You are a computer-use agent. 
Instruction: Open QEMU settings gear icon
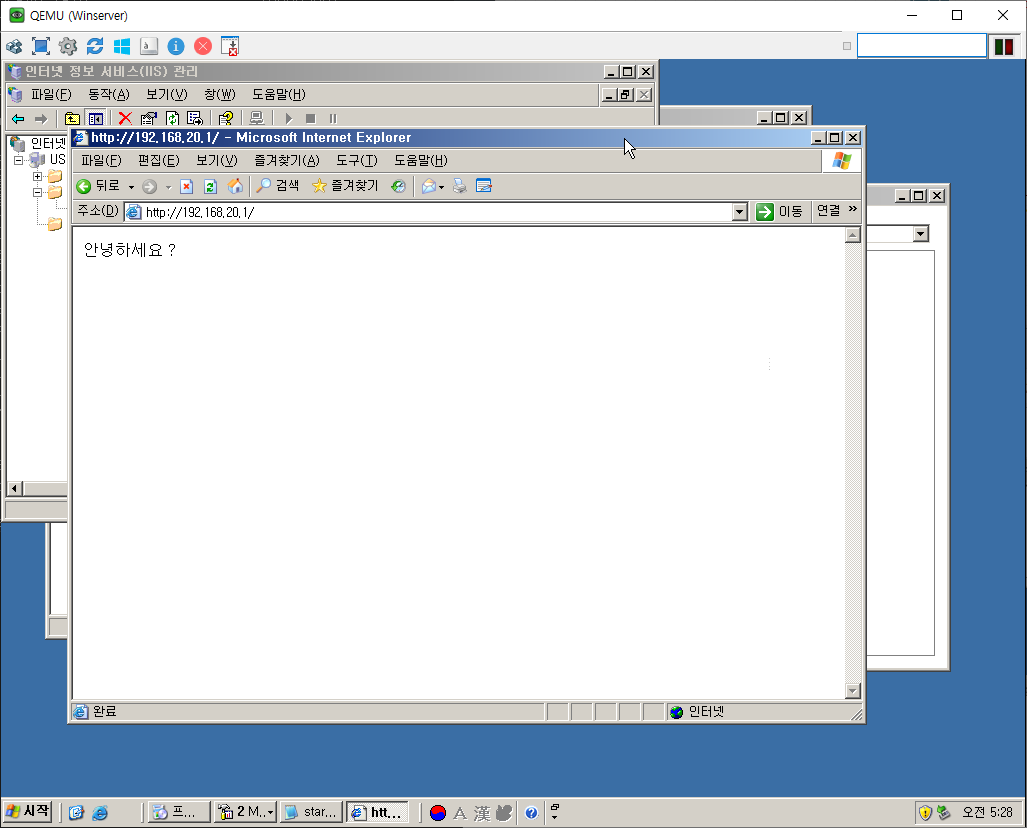pos(67,46)
